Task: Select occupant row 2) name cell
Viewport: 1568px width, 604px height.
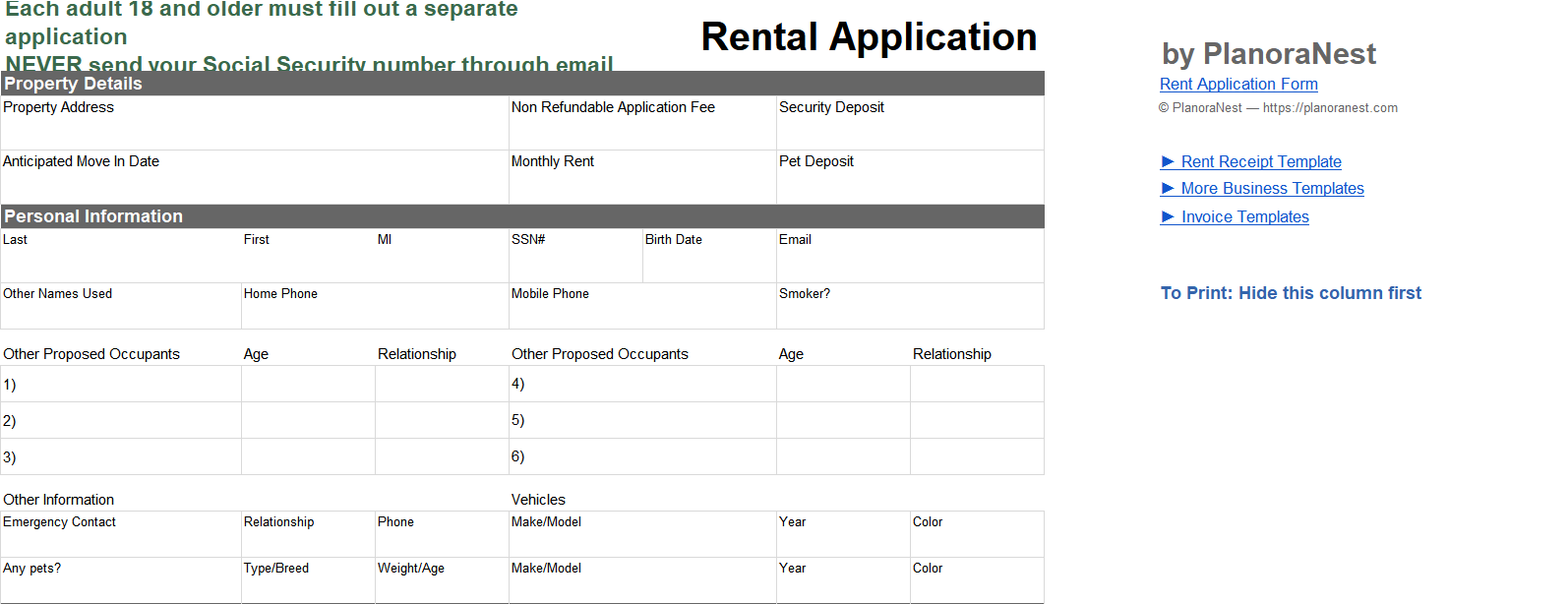Action: pyautogui.click(x=121, y=421)
